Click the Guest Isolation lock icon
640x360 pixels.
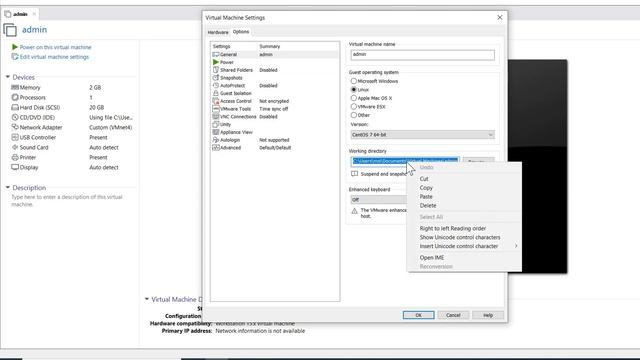216,93
